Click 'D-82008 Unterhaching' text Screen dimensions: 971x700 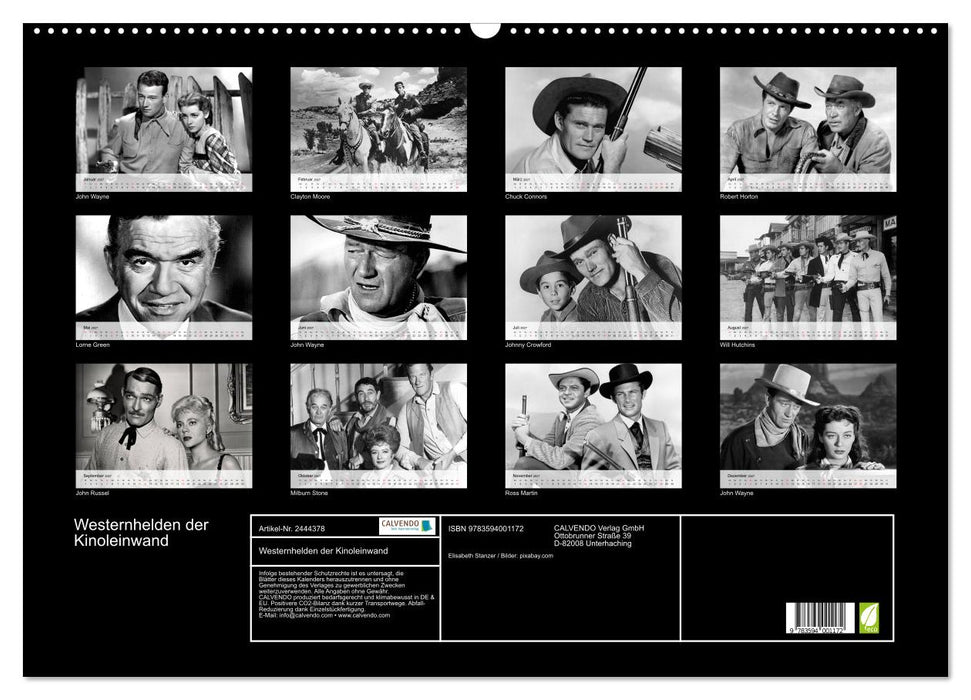tap(593, 543)
